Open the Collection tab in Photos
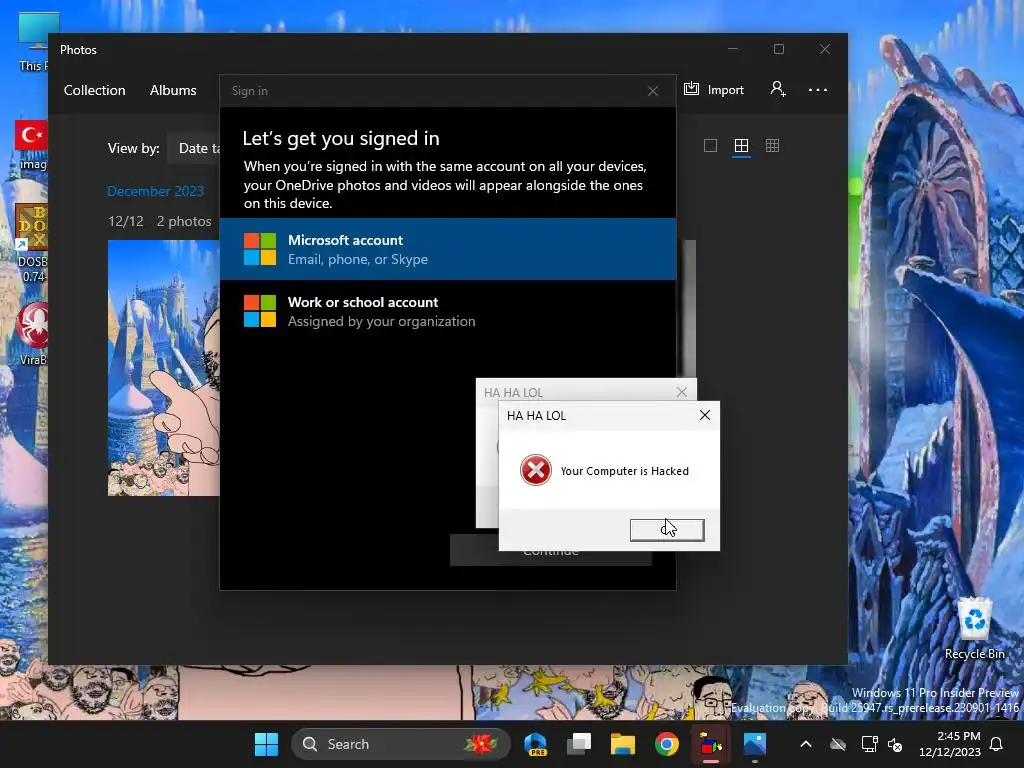Viewport: 1024px width, 768px height. (x=94, y=90)
